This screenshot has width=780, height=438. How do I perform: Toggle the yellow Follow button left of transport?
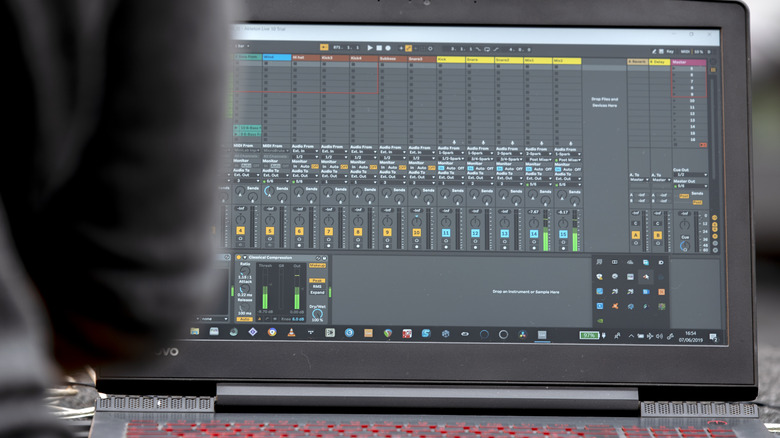[324, 47]
